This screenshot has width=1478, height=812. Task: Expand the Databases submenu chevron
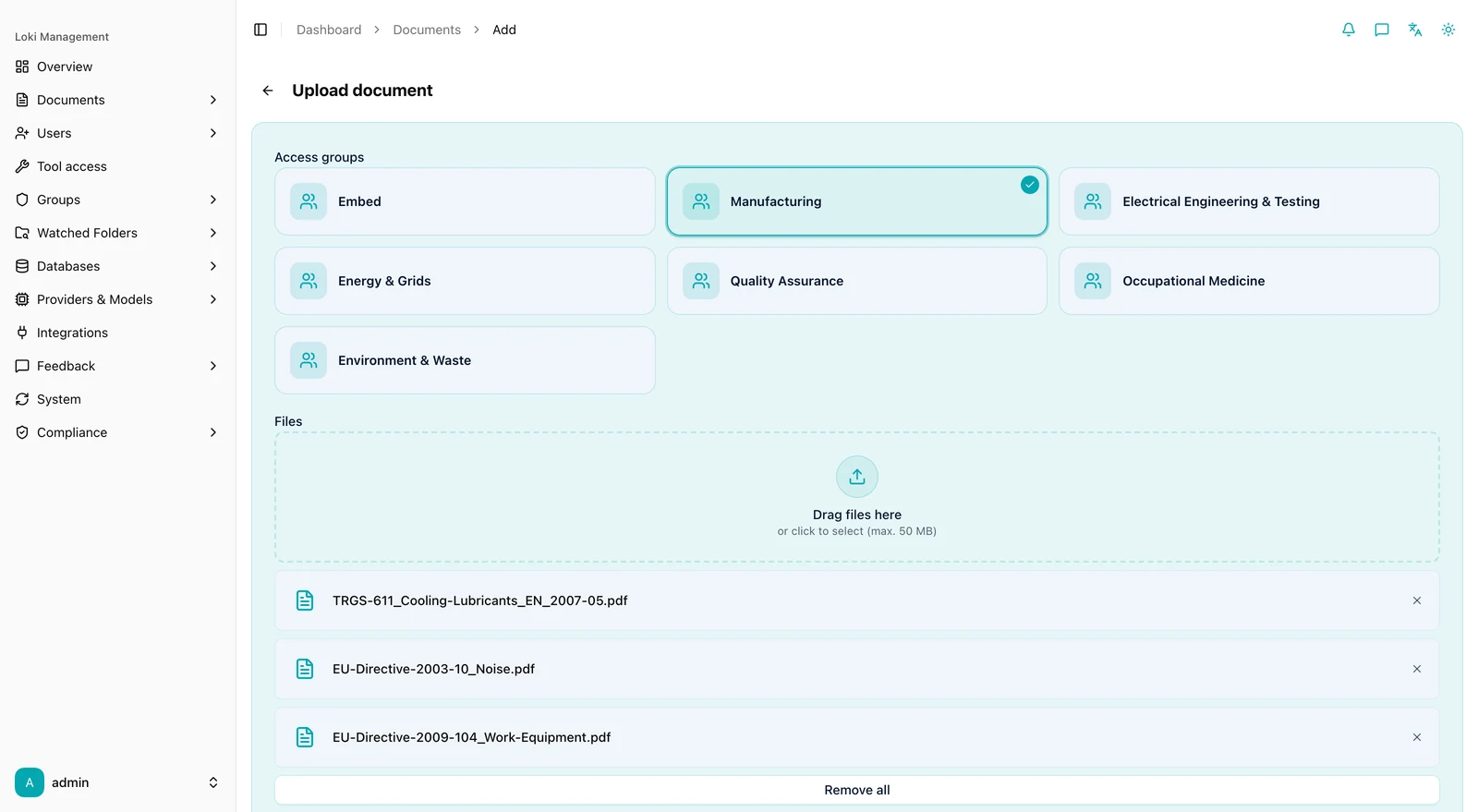click(x=213, y=266)
